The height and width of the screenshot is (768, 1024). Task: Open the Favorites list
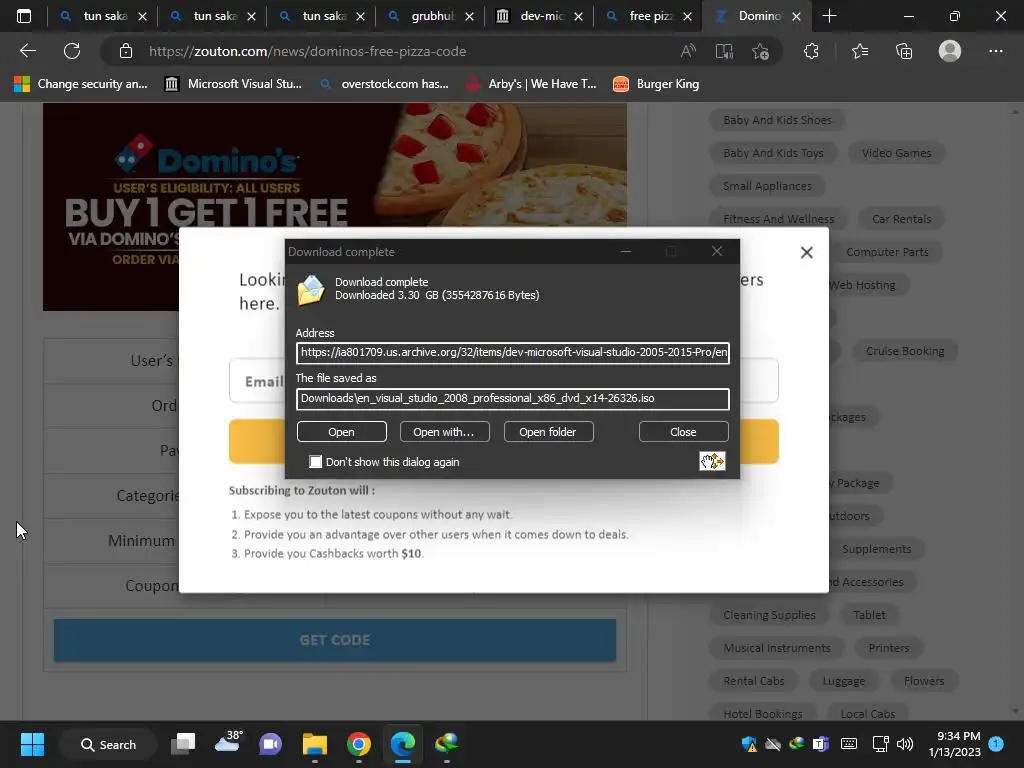(860, 51)
